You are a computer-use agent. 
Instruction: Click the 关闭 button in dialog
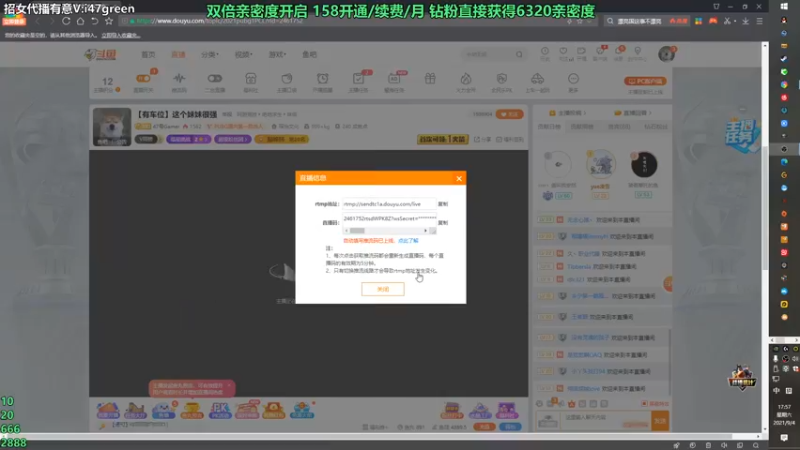pos(383,289)
